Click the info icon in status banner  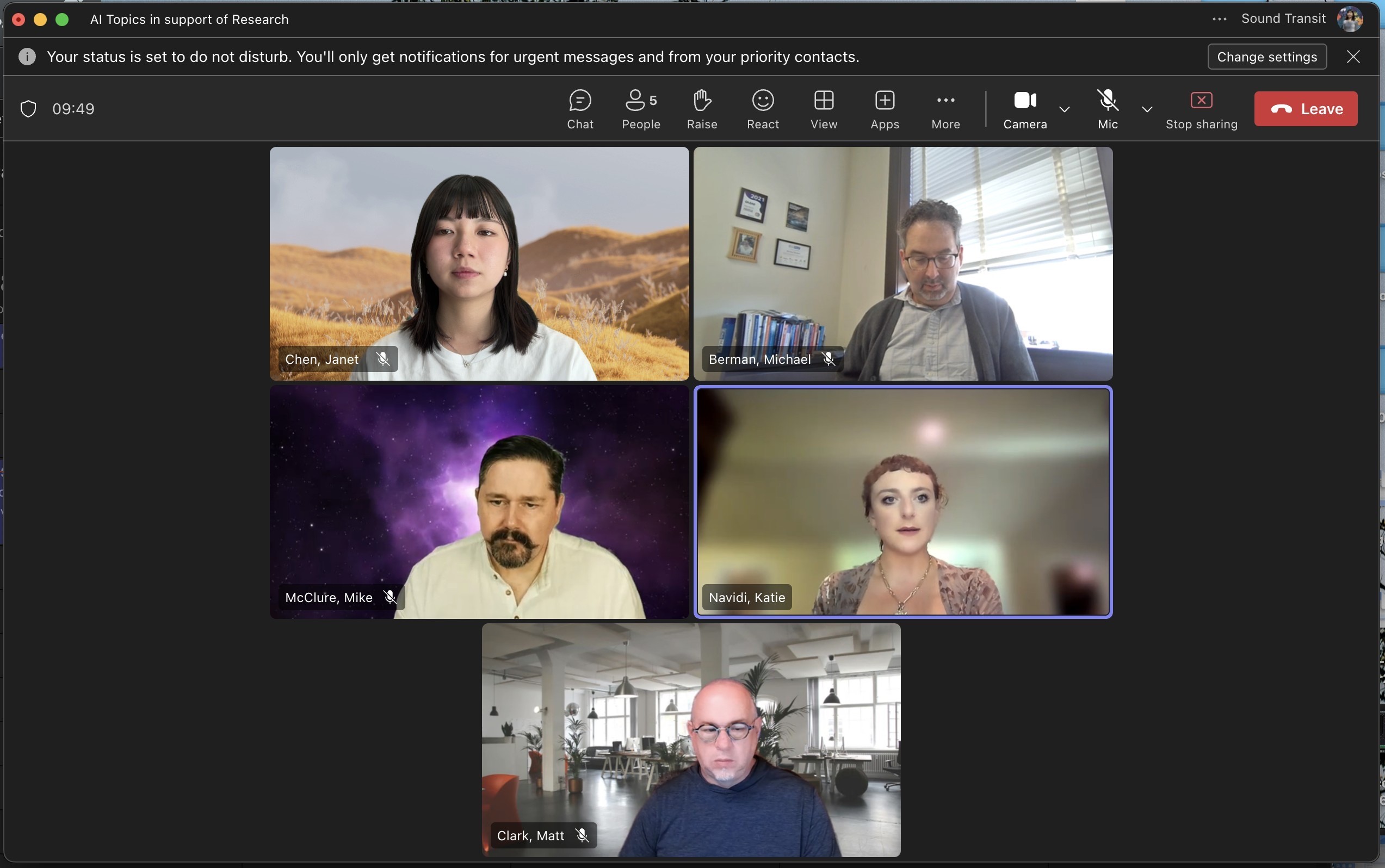27,57
